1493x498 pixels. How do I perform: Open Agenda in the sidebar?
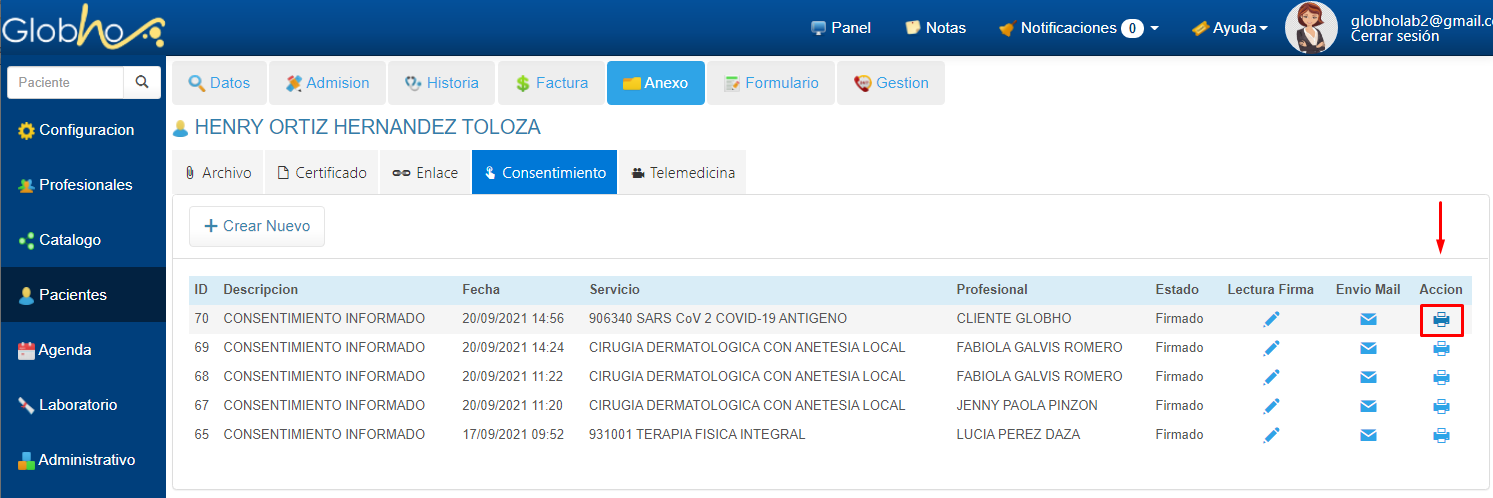point(65,350)
